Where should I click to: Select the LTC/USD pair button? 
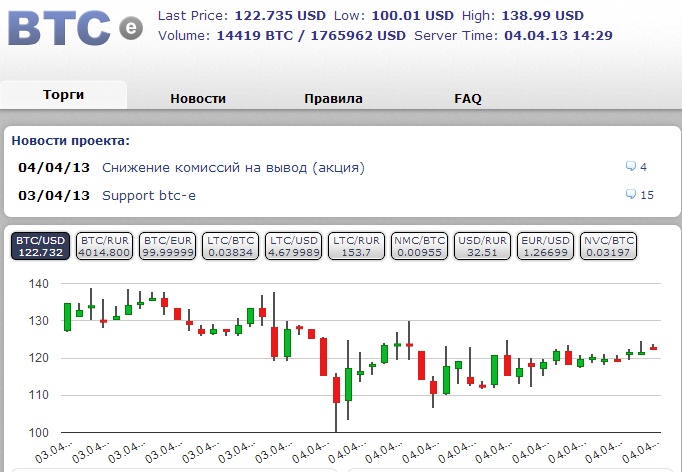[294, 246]
